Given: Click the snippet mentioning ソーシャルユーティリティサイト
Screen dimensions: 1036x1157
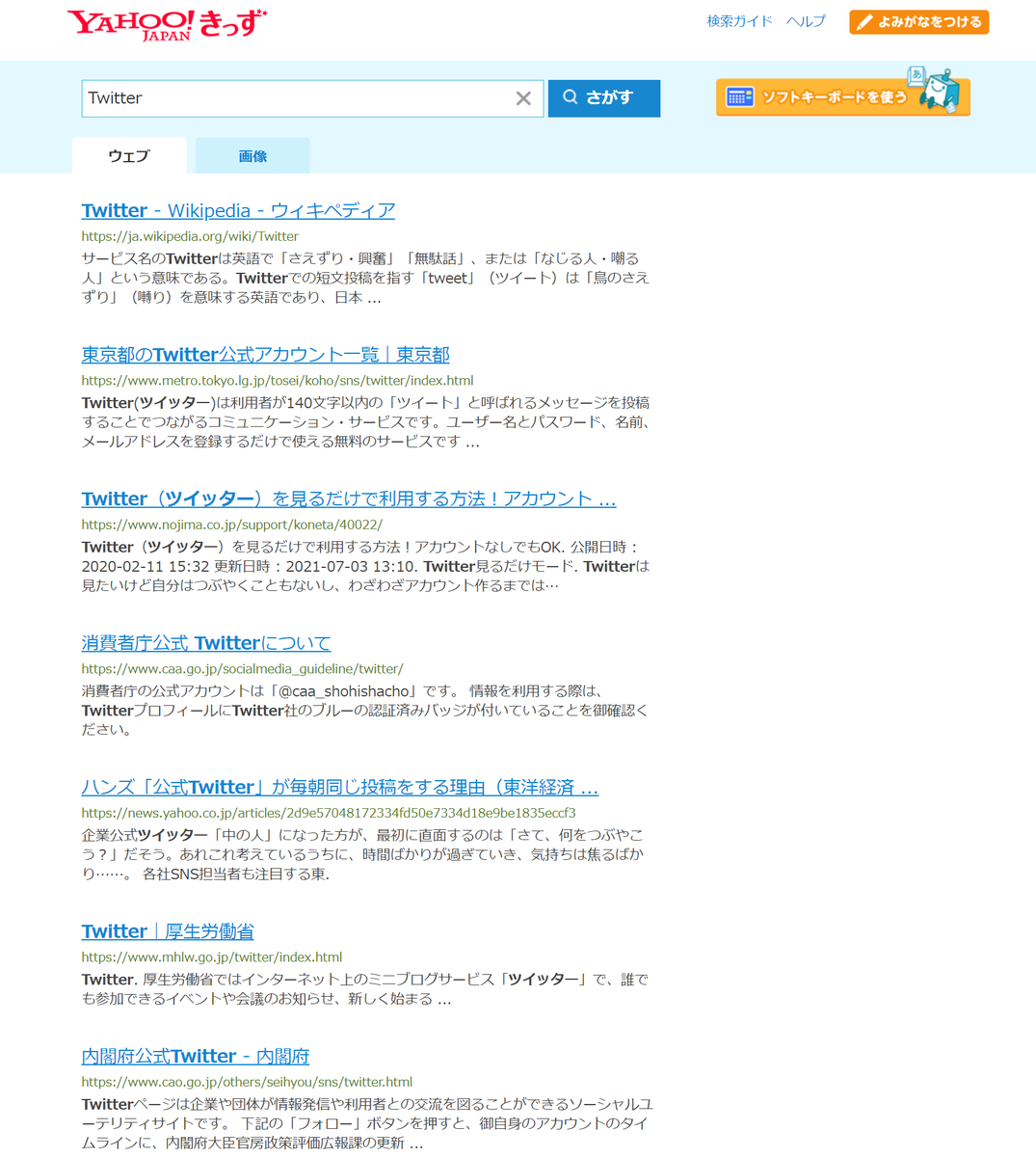Looking at the screenshot, I should tap(366, 1124).
